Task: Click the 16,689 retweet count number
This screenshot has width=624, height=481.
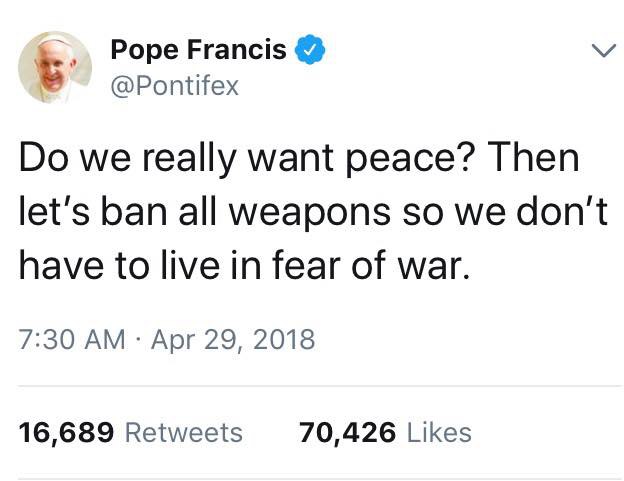Action: (x=66, y=432)
